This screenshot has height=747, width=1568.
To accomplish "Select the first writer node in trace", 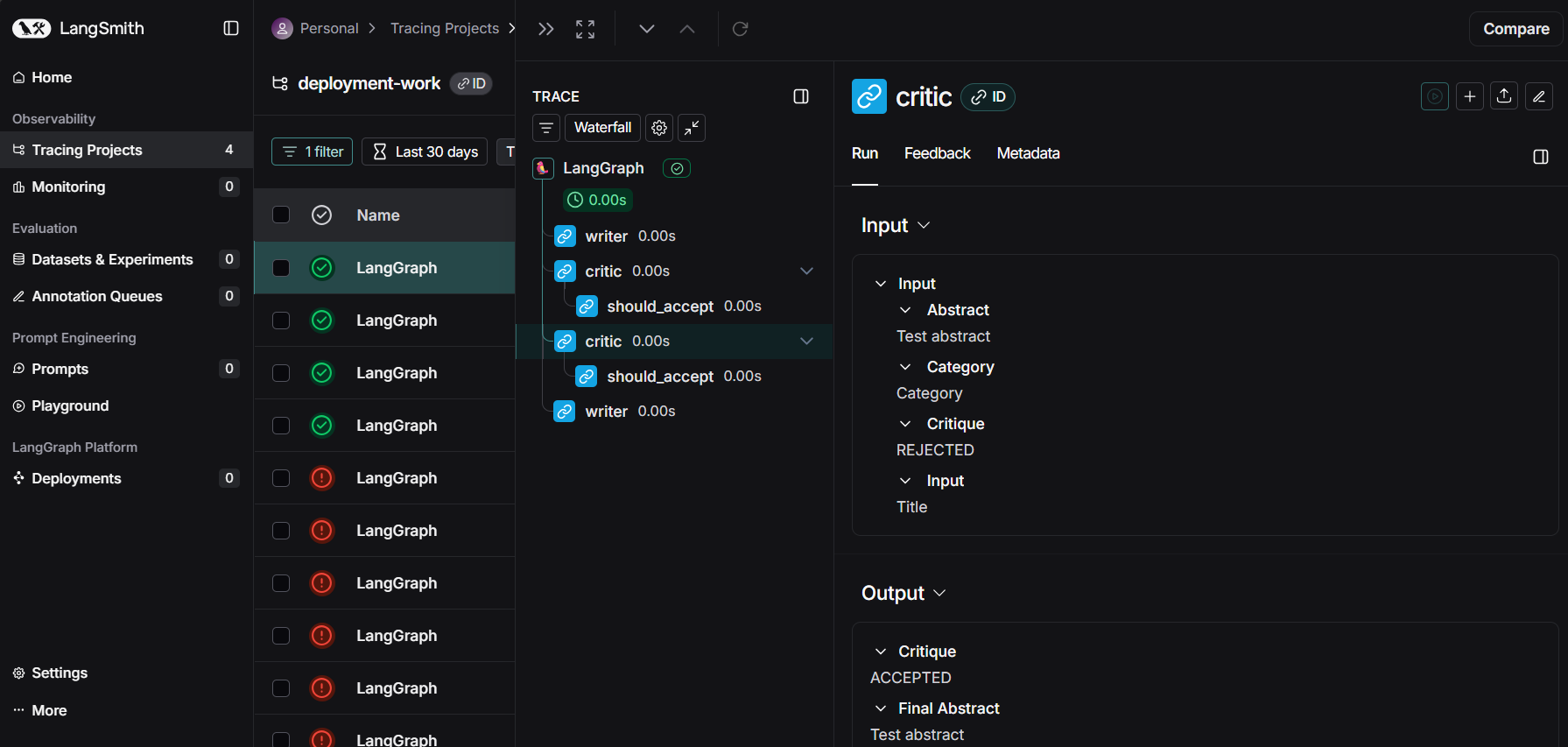I will point(606,236).
